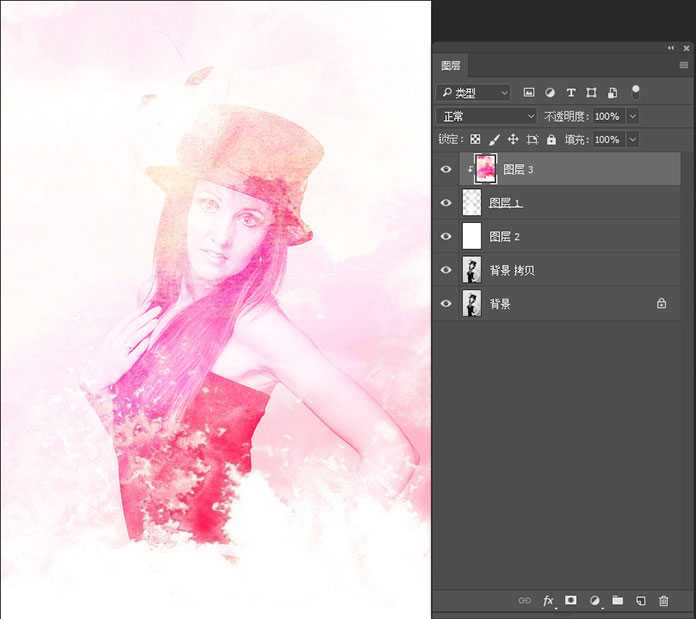Click the add layer style fx icon

(x=548, y=601)
